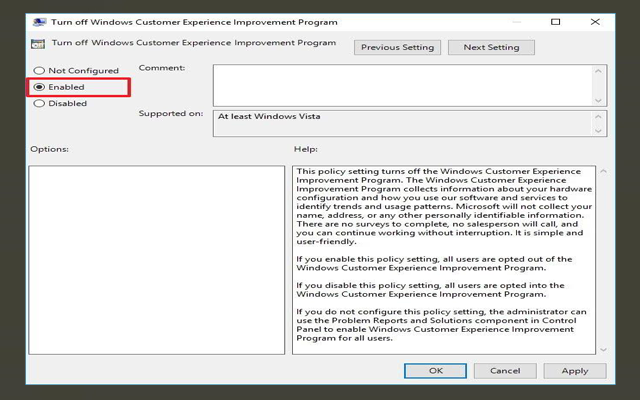Click the setting icon beside the policy heading

click(x=38, y=44)
